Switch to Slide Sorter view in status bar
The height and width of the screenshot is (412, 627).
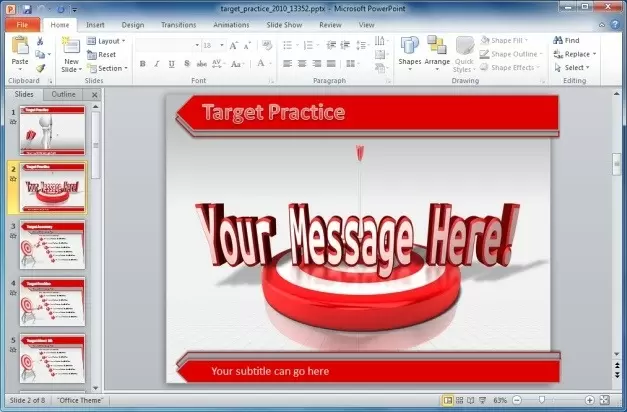(461, 400)
